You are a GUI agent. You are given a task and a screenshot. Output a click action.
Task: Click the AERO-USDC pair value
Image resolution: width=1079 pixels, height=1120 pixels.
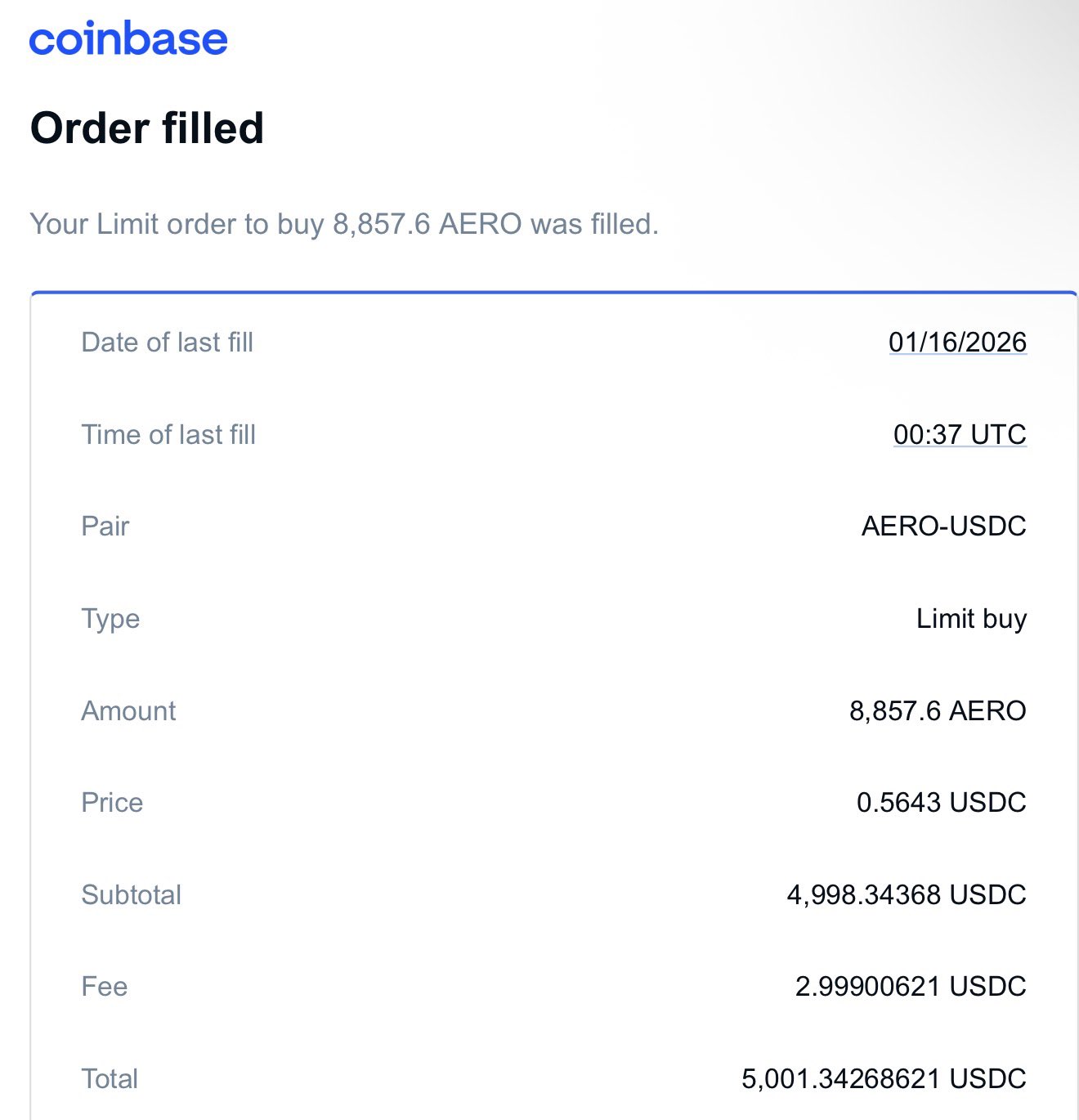[943, 526]
